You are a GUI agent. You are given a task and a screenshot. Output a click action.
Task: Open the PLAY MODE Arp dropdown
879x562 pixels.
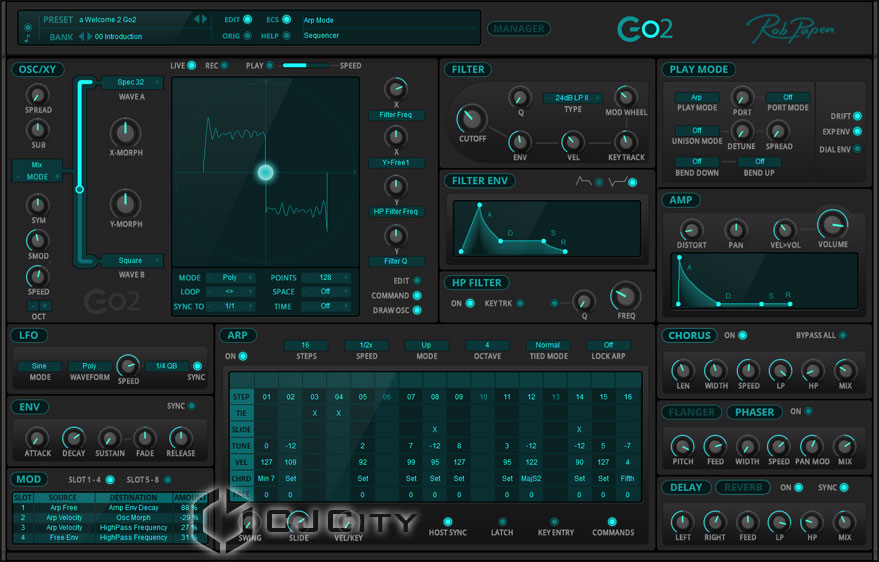point(696,97)
